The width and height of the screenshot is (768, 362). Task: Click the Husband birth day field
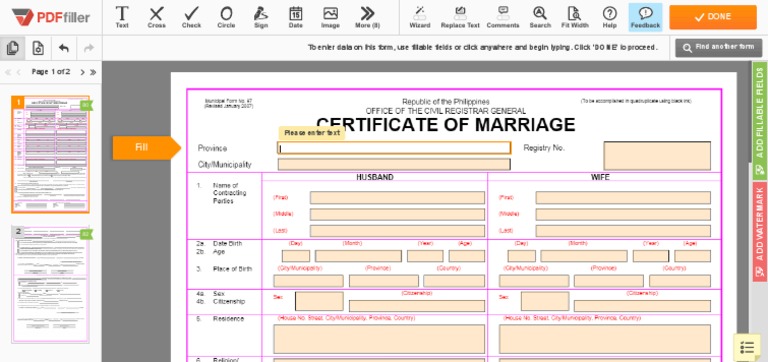pos(296,256)
